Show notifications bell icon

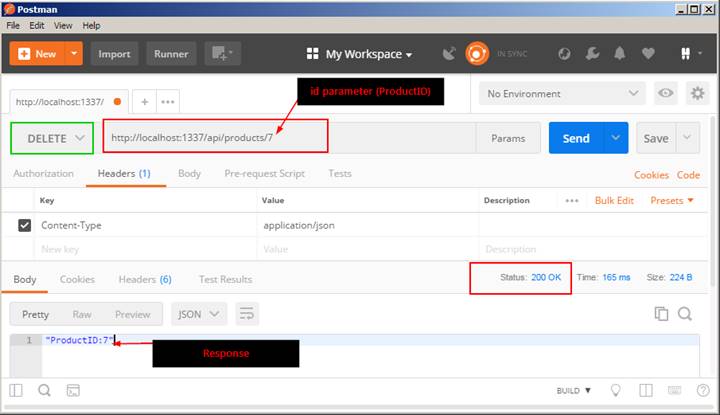click(x=620, y=54)
